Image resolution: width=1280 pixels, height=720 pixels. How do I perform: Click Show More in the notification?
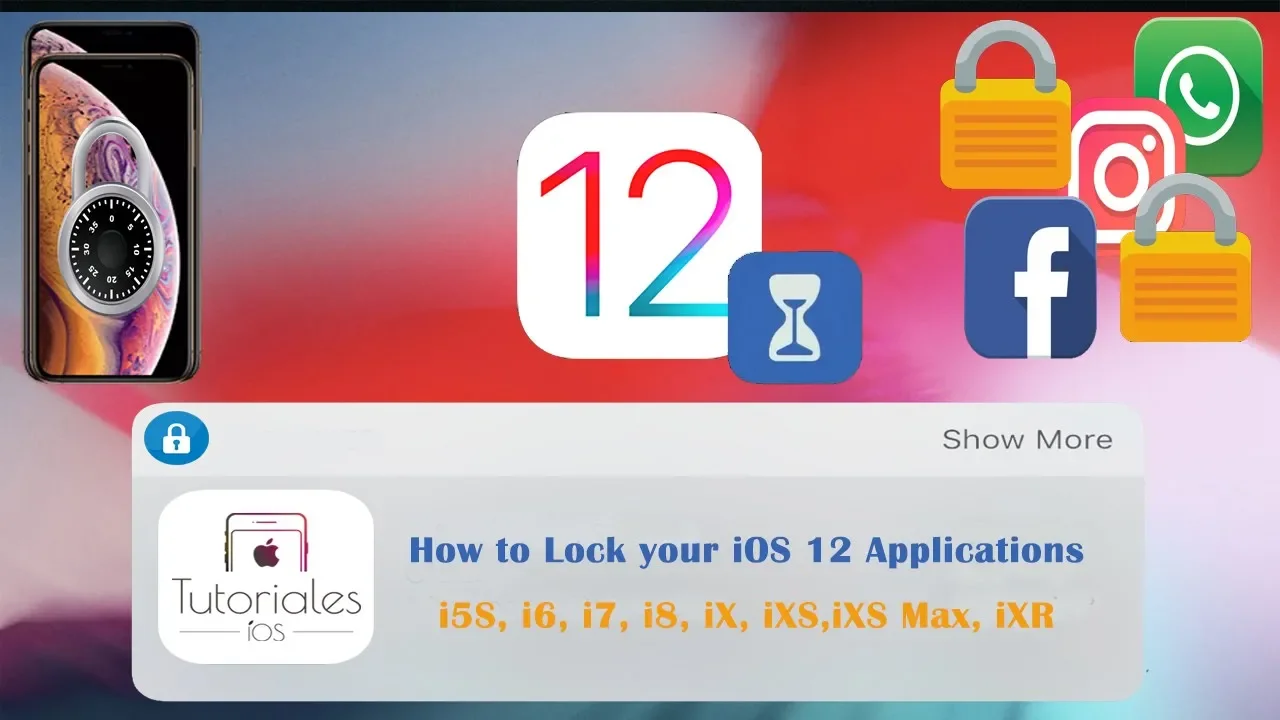tap(1027, 439)
